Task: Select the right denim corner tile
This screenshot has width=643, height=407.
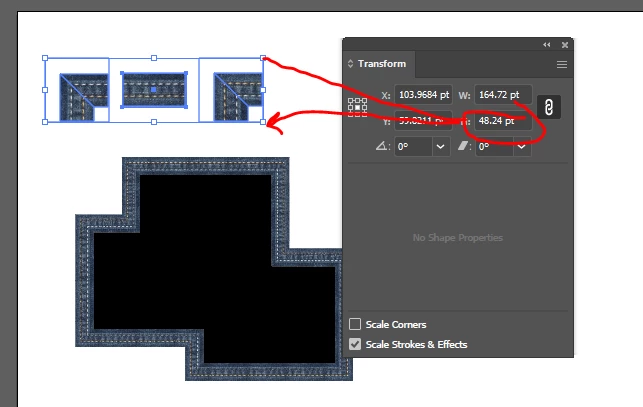Action: (238, 97)
